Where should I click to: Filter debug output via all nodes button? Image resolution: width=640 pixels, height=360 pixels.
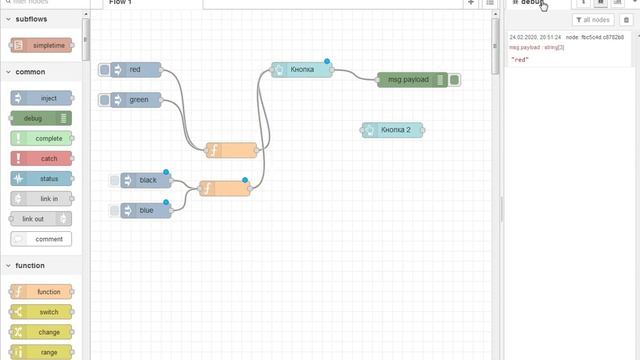pos(593,20)
